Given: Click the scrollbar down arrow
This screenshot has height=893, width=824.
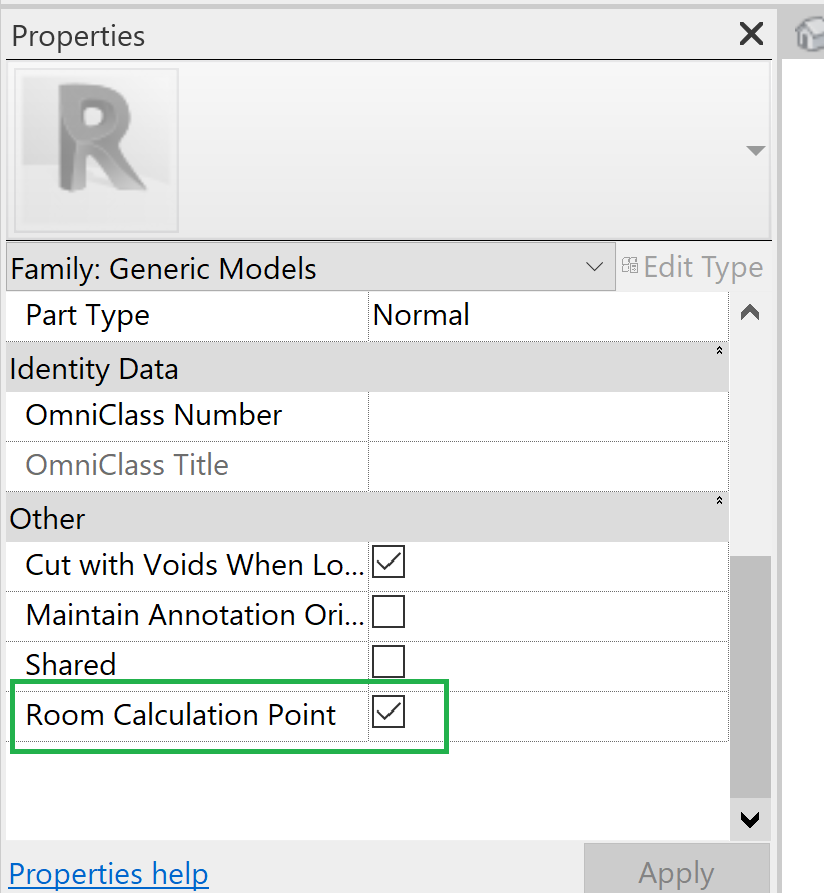Looking at the screenshot, I should [748, 820].
